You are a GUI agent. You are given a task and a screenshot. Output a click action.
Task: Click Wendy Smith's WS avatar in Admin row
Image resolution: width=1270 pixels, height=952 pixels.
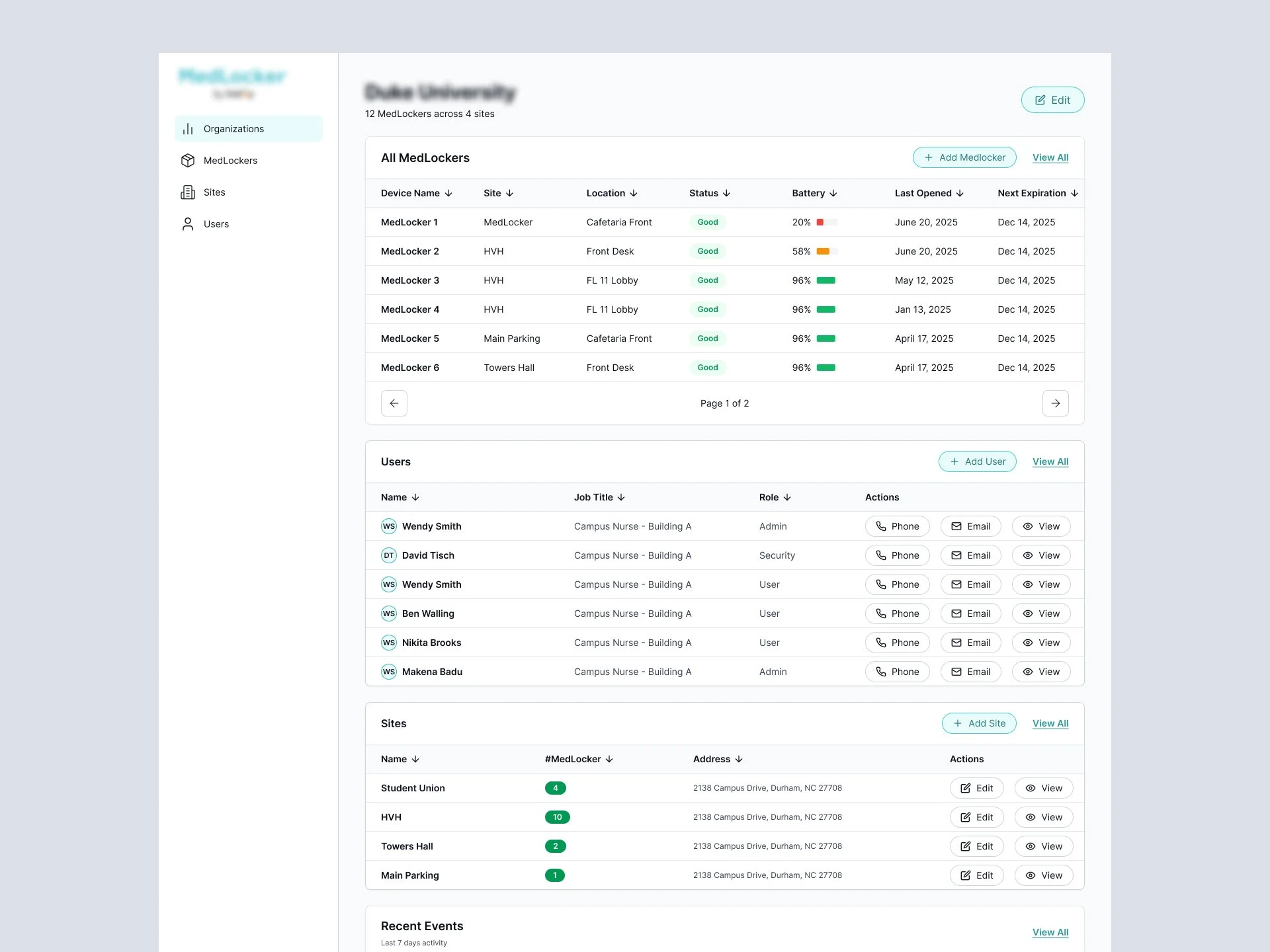(389, 526)
